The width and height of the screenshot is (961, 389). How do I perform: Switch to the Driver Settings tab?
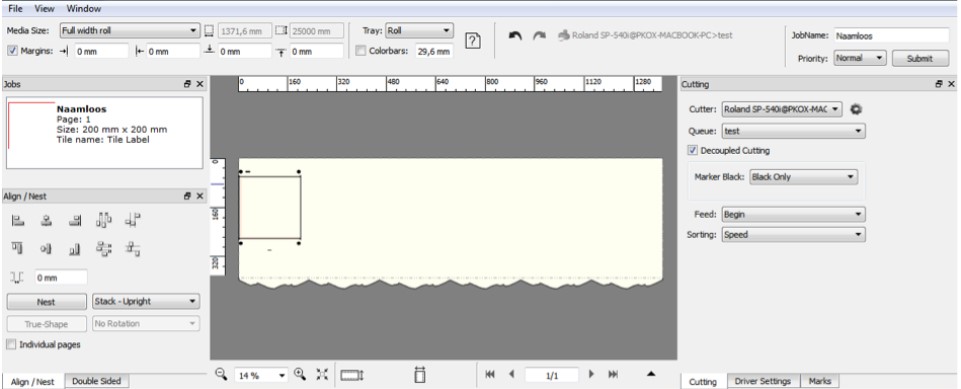763,381
